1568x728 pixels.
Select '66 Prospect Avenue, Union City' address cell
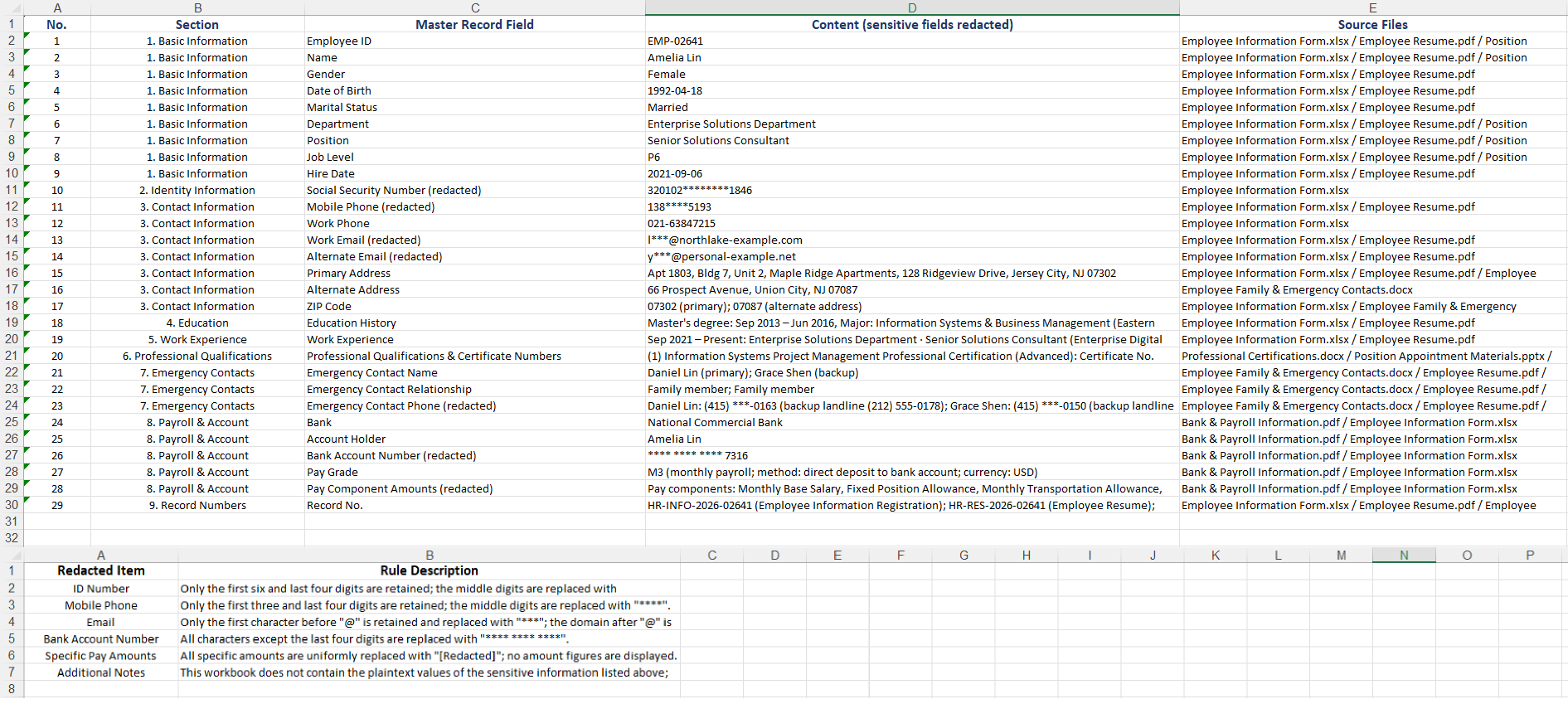[912, 289]
